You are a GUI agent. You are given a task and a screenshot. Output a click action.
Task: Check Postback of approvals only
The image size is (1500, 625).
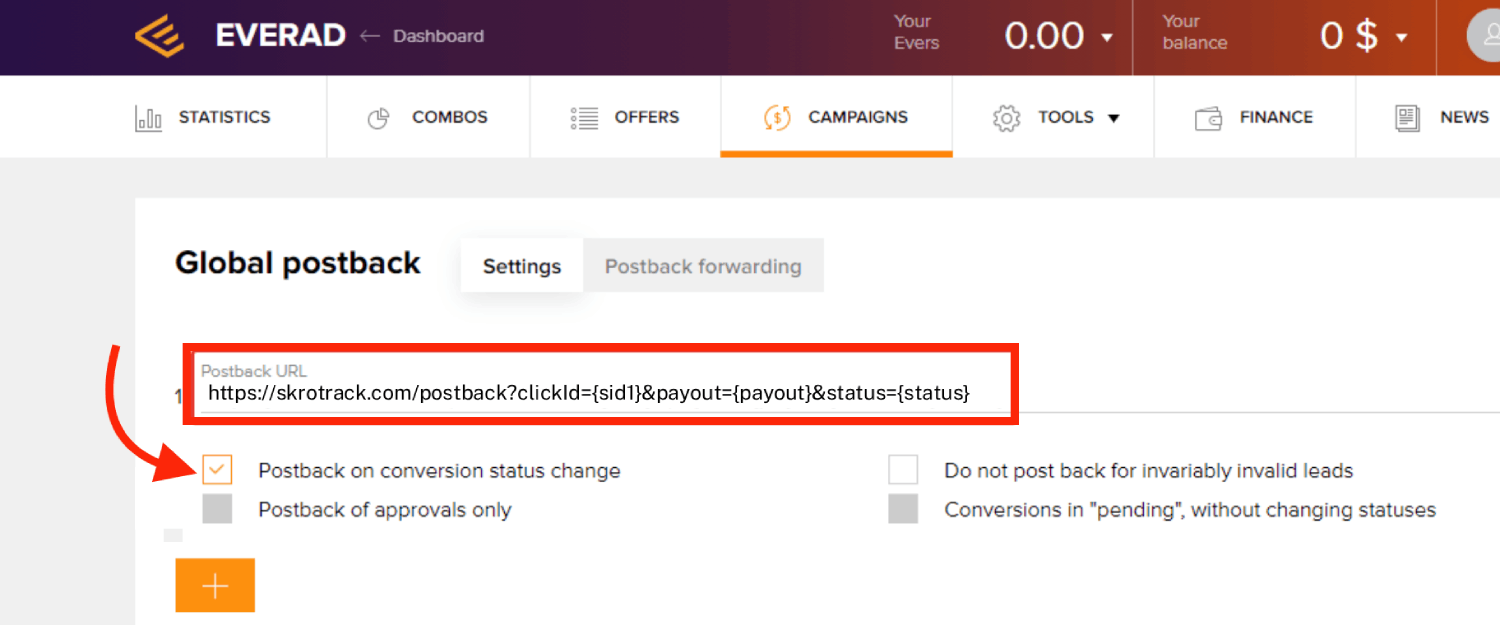tap(217, 509)
